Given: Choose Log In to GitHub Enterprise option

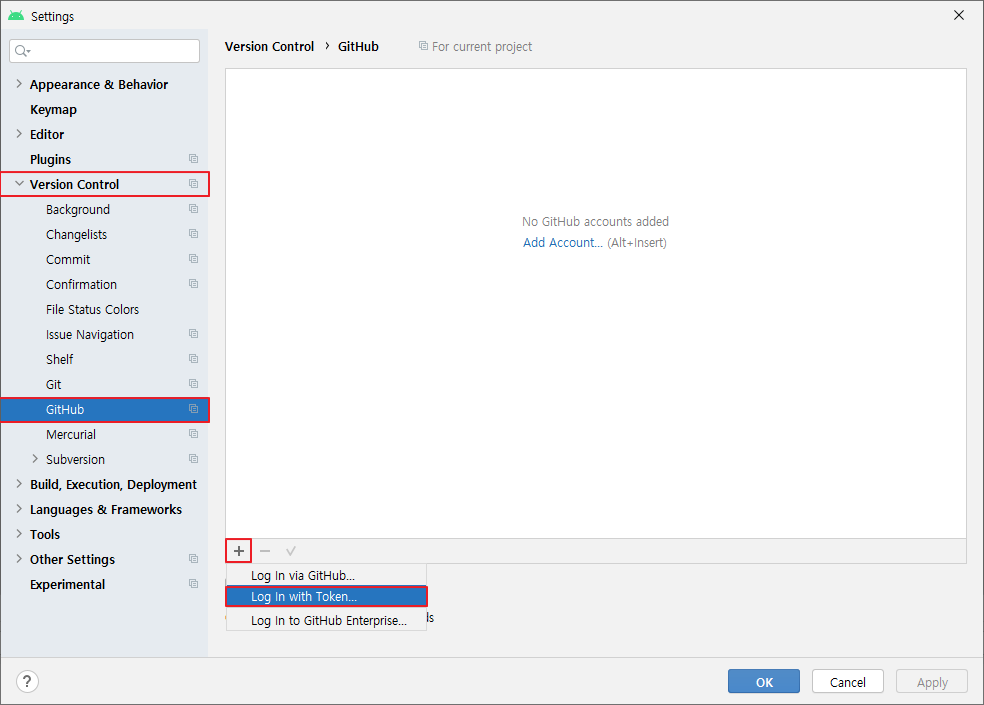Looking at the screenshot, I should [326, 620].
